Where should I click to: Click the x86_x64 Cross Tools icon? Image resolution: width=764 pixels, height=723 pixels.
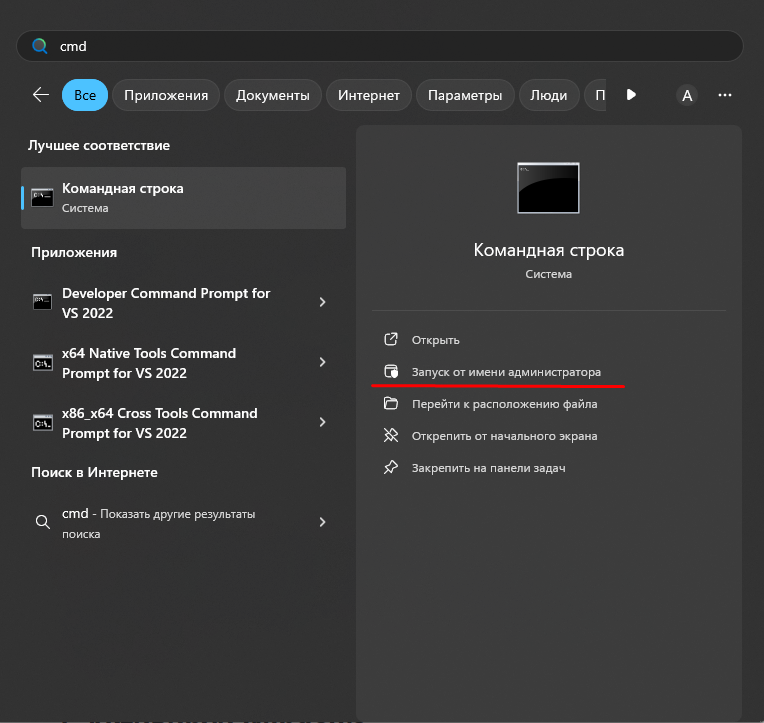(42, 422)
